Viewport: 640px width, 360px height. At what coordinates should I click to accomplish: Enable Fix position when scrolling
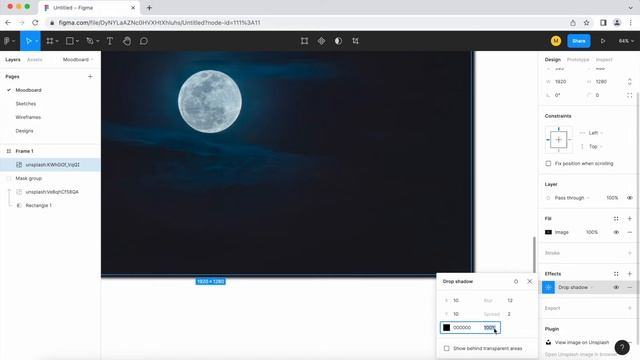548,163
